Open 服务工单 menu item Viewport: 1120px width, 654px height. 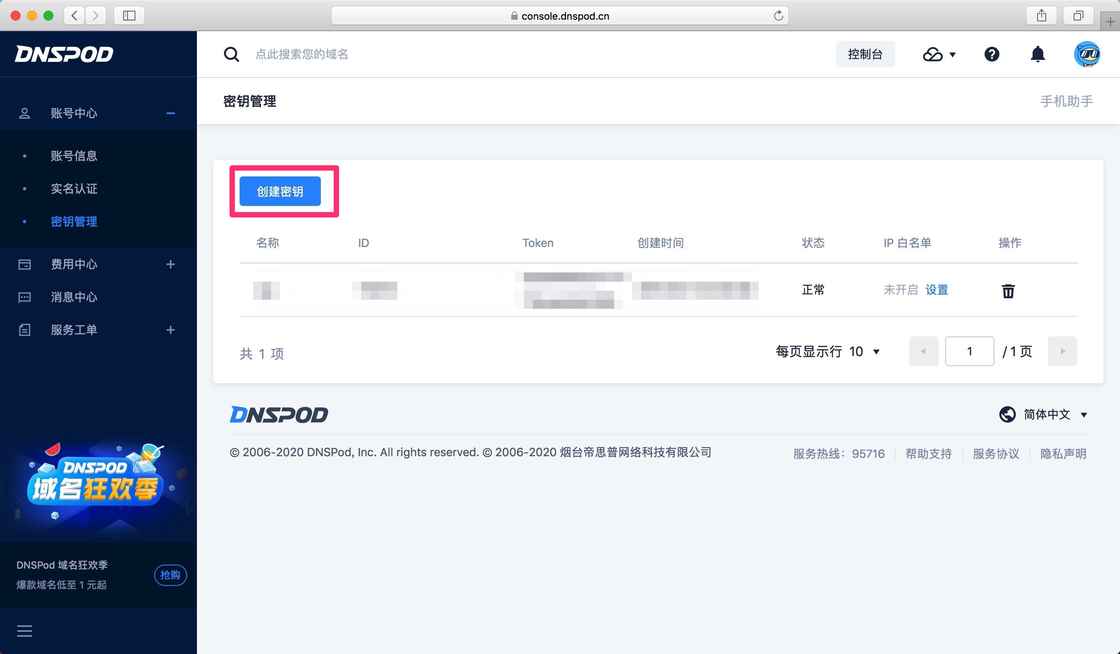pyautogui.click(x=74, y=330)
